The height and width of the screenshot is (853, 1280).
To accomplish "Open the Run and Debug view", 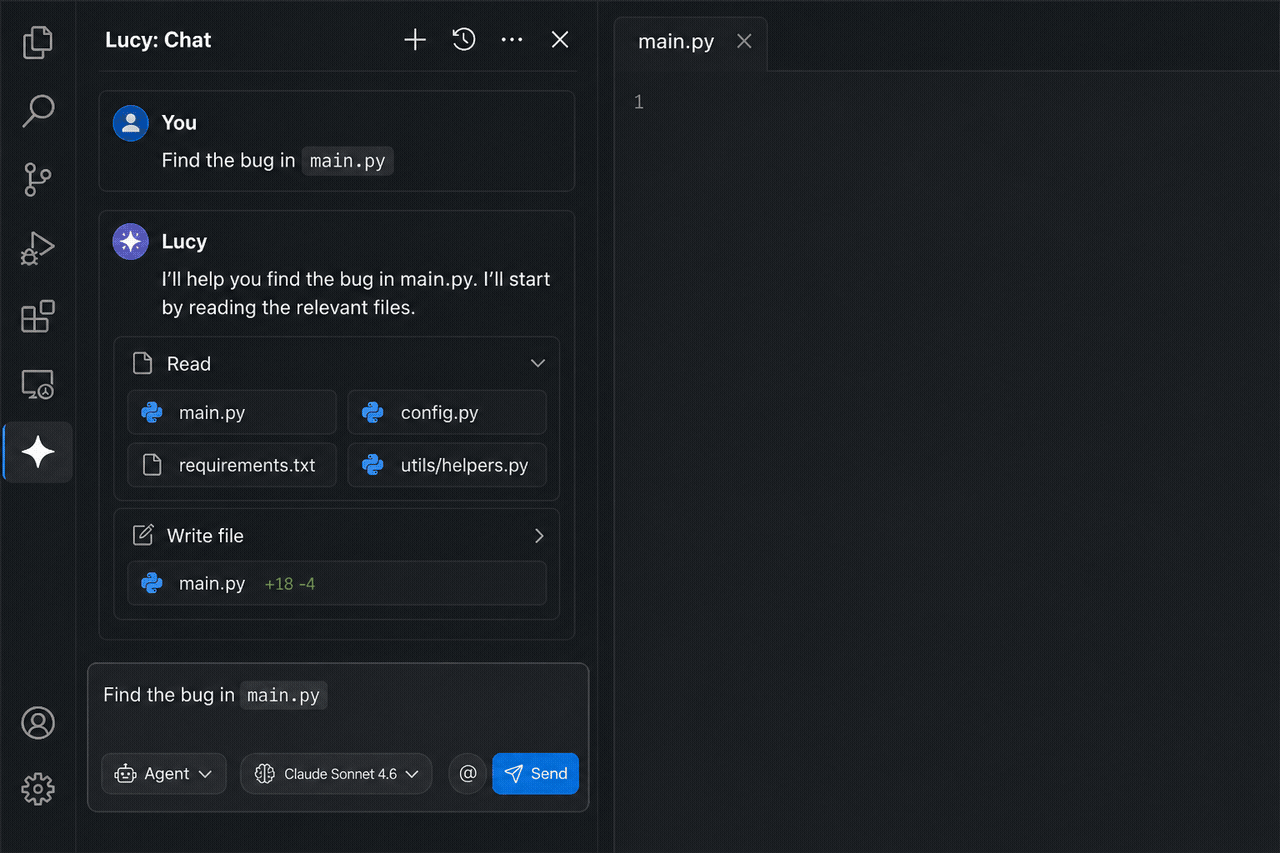I will click(38, 248).
